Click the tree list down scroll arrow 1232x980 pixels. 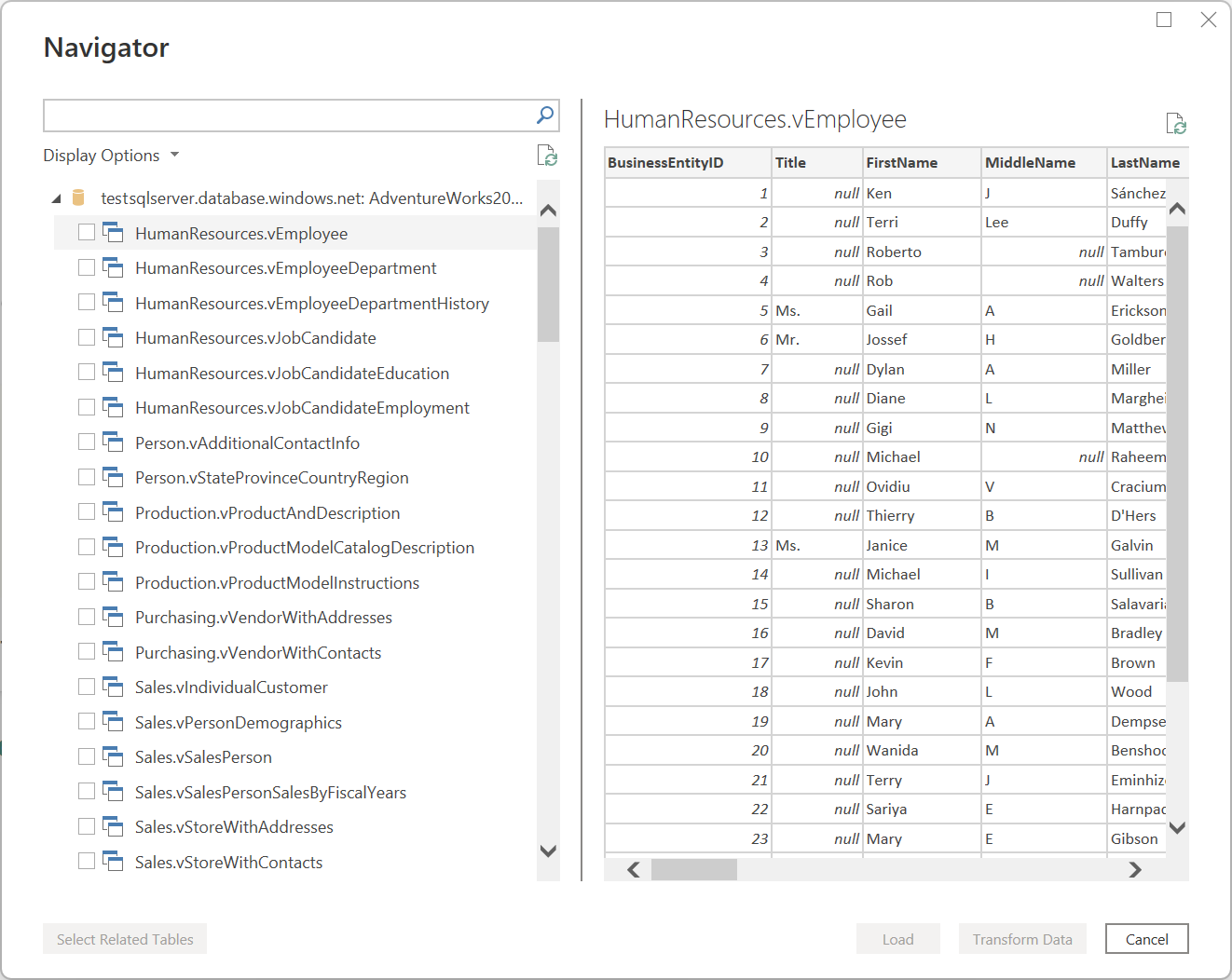click(548, 851)
